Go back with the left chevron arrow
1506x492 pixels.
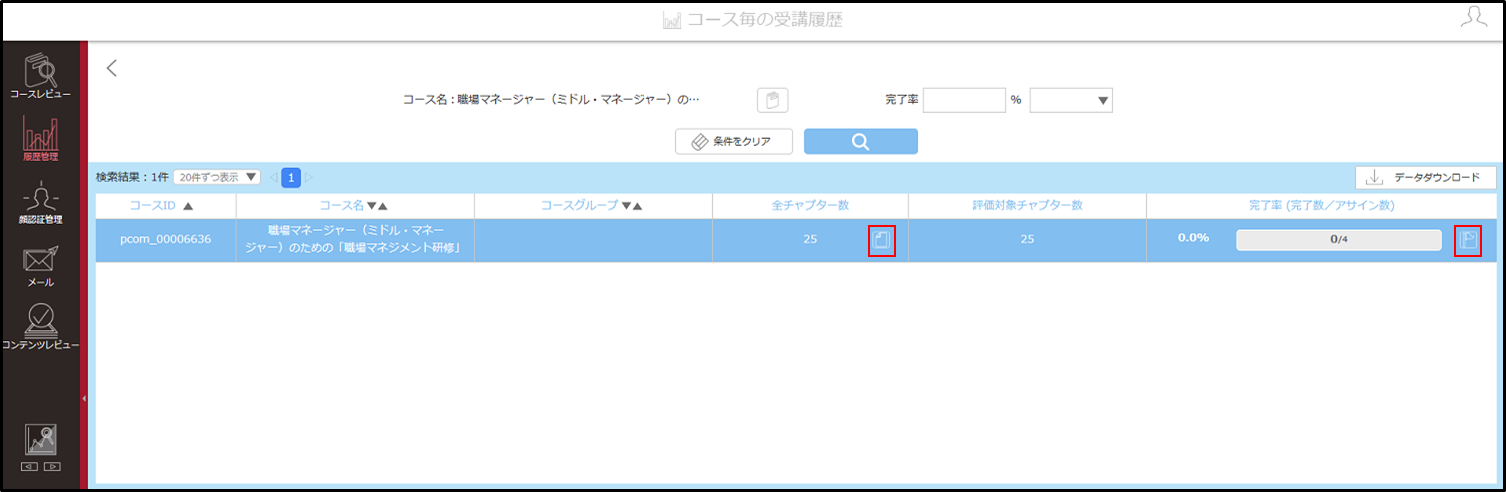[x=112, y=68]
